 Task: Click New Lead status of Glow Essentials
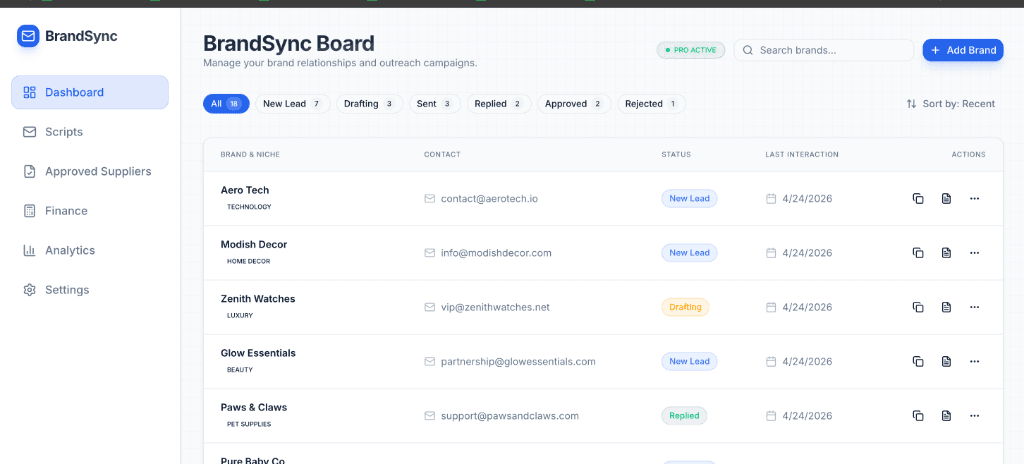(689, 361)
